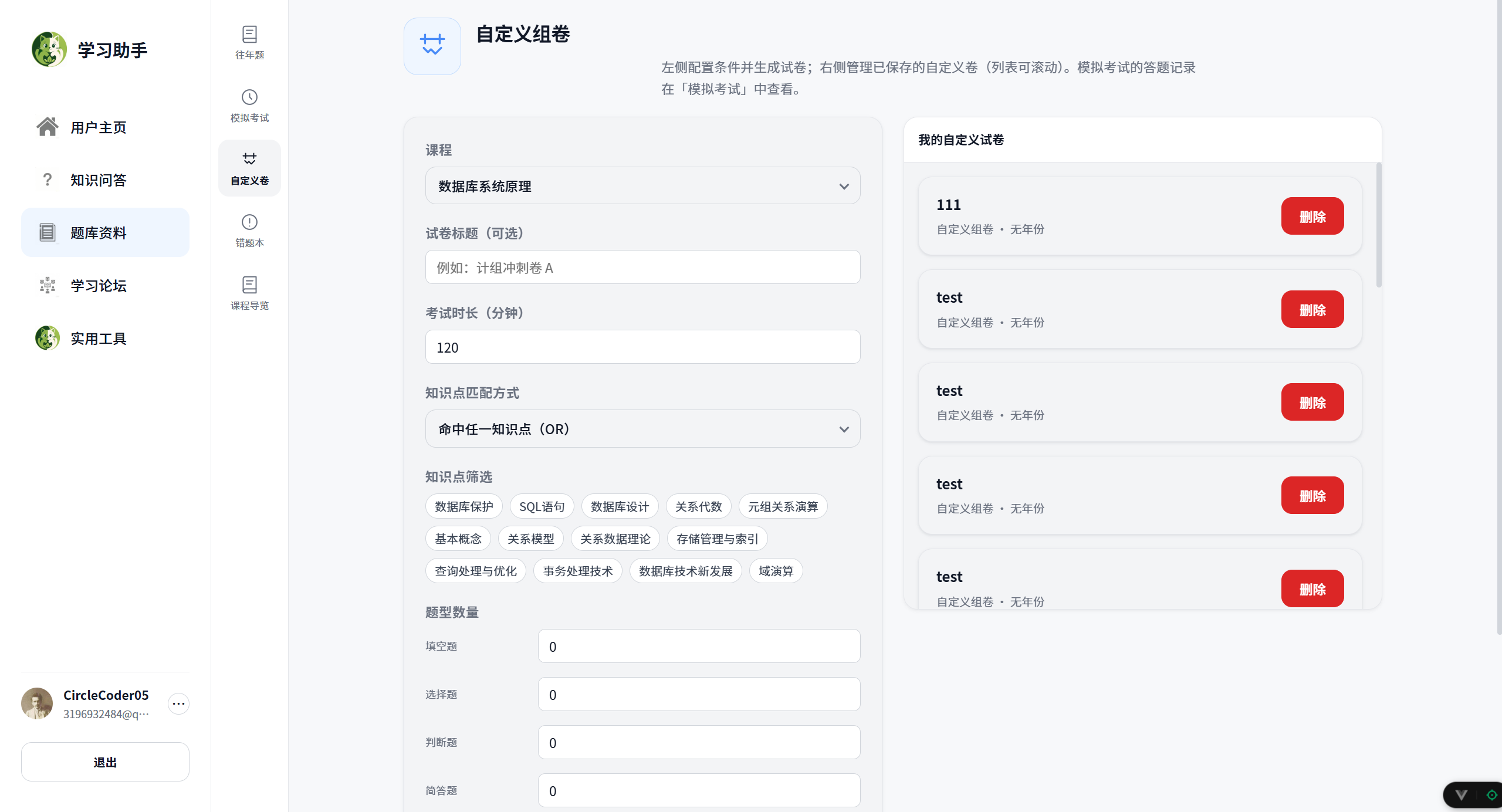Toggle the SQL语句 knowledge tag
This screenshot has width=1502, height=812.
click(542, 506)
